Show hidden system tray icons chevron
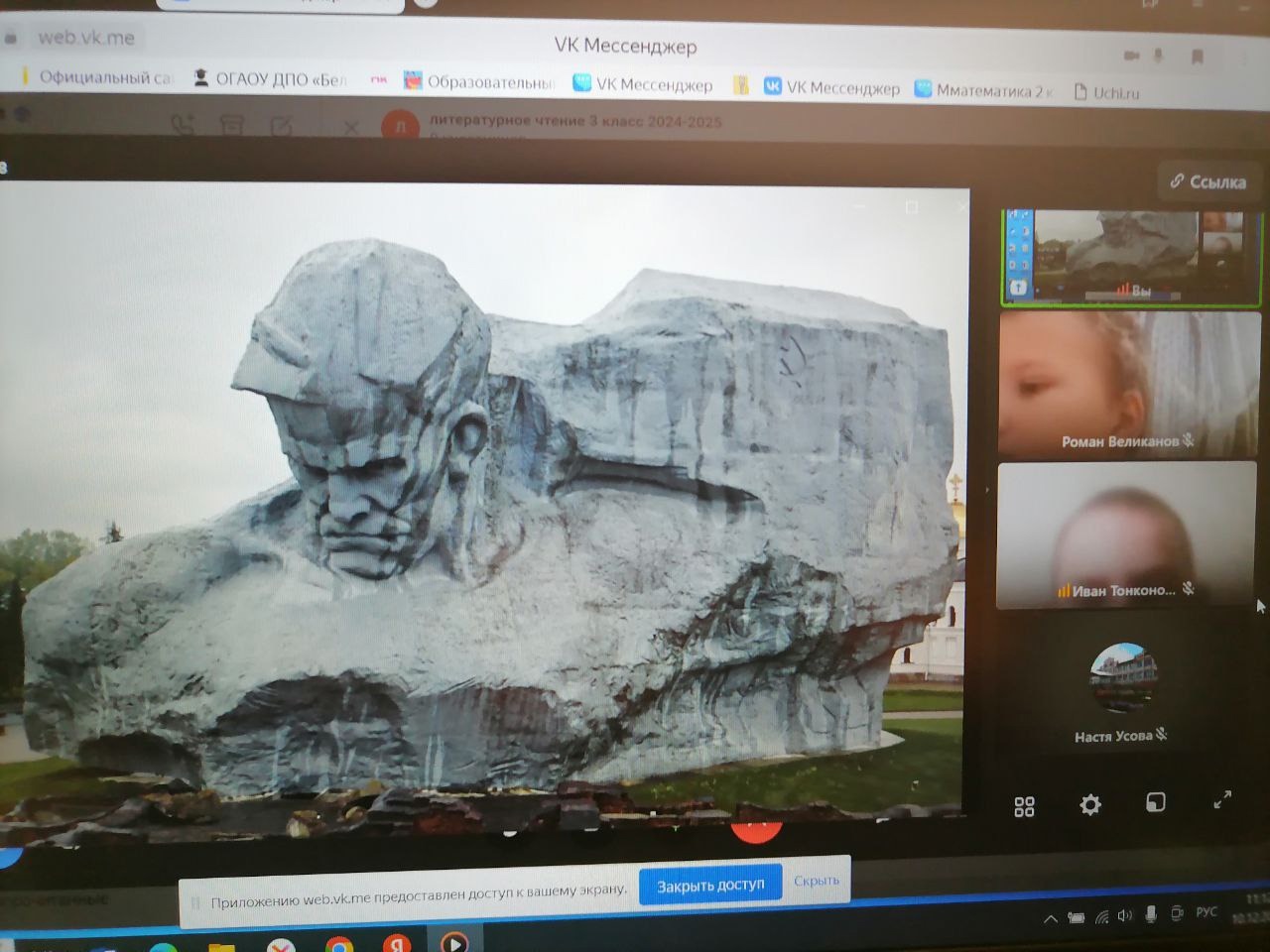1270x952 pixels. pyautogui.click(x=1050, y=918)
